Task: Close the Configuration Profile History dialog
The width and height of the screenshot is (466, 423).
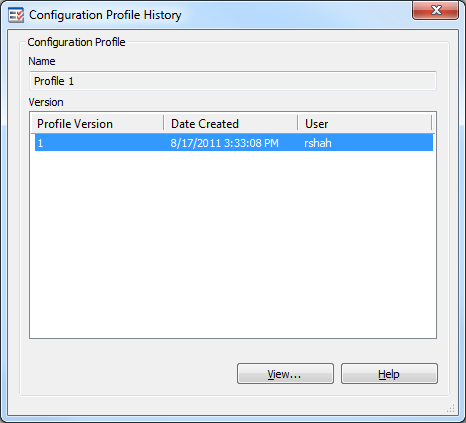Action: (435, 10)
